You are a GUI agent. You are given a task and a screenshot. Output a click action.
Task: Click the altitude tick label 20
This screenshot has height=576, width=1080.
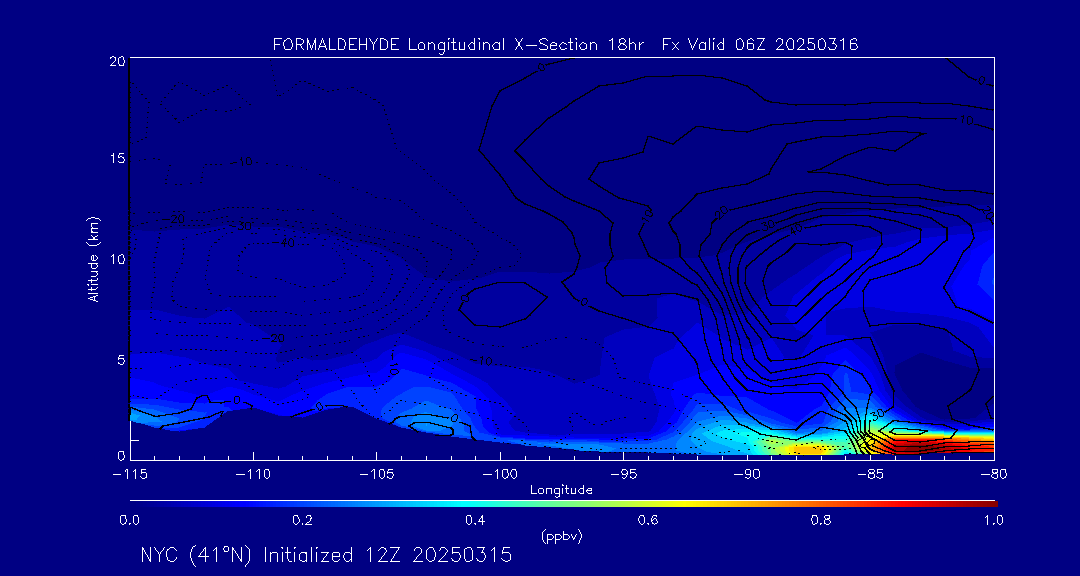tap(117, 60)
